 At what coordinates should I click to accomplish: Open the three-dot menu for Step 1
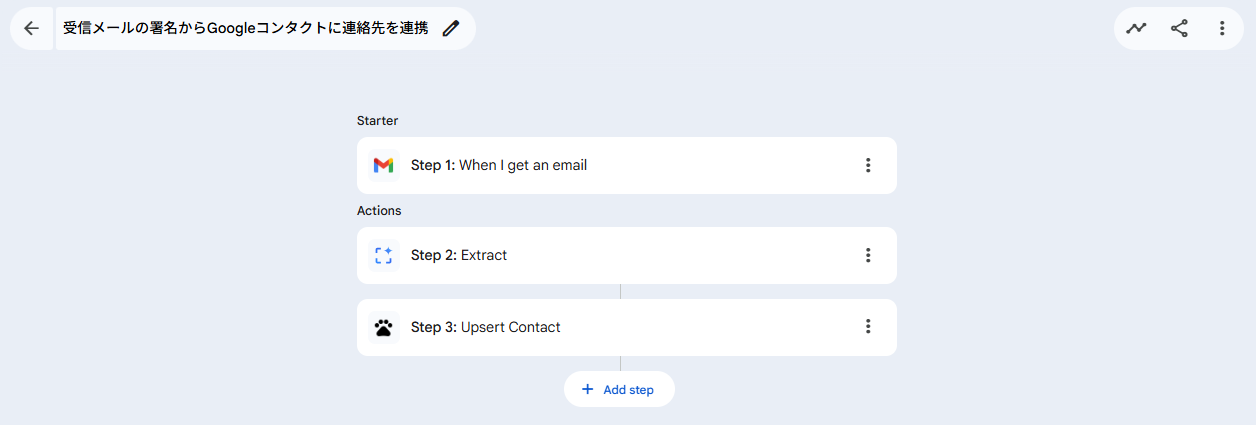coord(868,165)
